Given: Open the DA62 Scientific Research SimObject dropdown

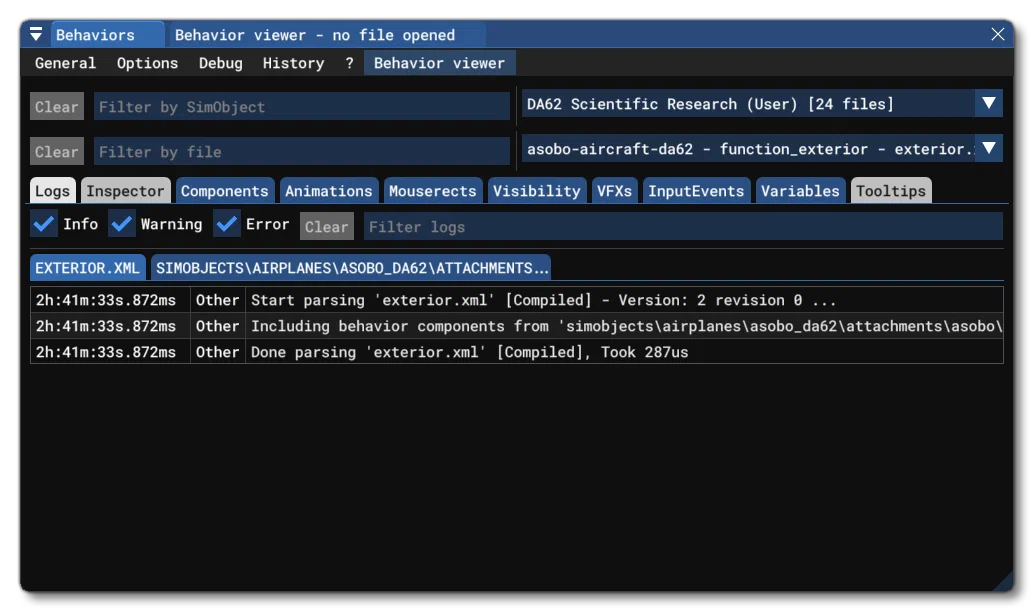Looking at the screenshot, I should [762, 104].
